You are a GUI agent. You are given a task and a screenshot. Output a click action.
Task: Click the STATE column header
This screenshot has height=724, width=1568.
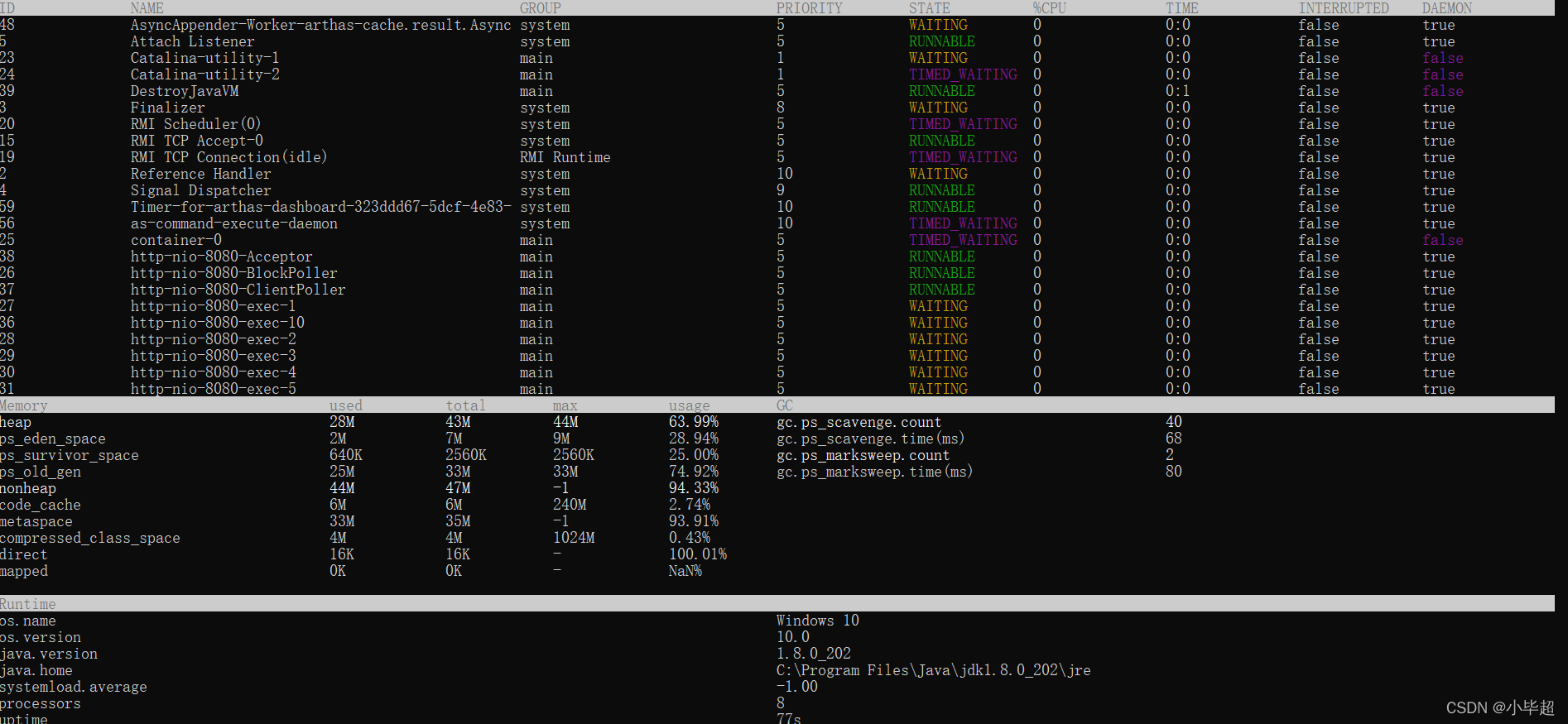(x=930, y=8)
